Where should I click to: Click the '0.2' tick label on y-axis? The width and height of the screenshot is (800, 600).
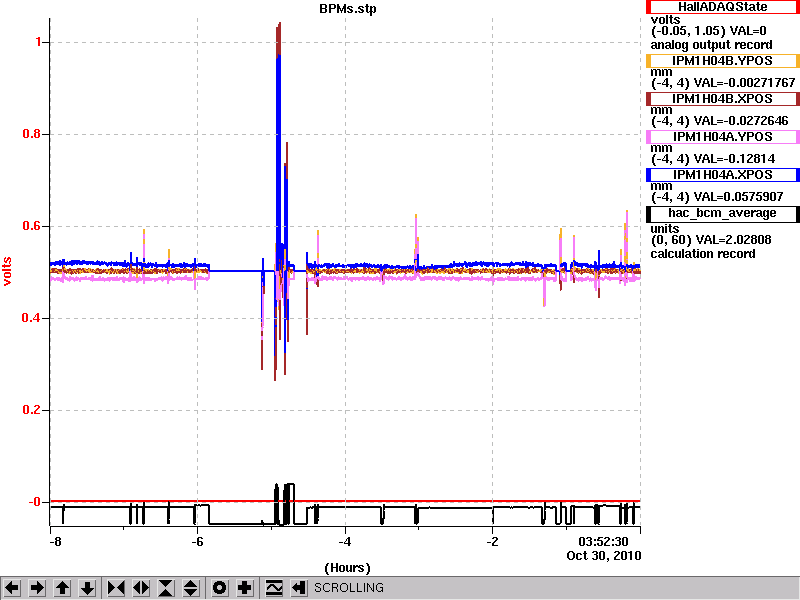click(x=32, y=410)
